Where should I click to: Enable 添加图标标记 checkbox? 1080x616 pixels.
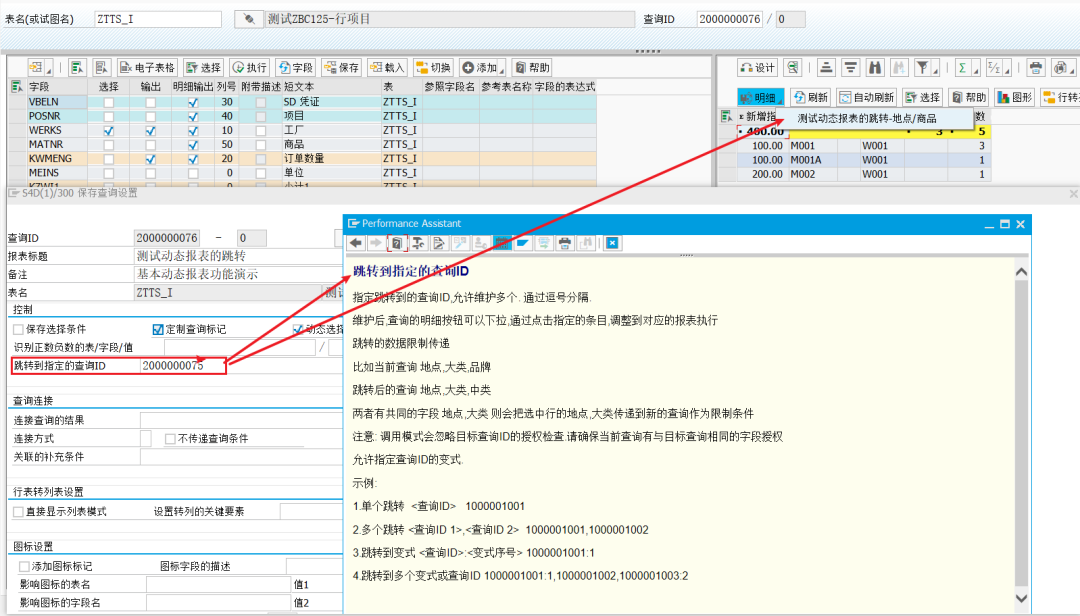click(24, 566)
